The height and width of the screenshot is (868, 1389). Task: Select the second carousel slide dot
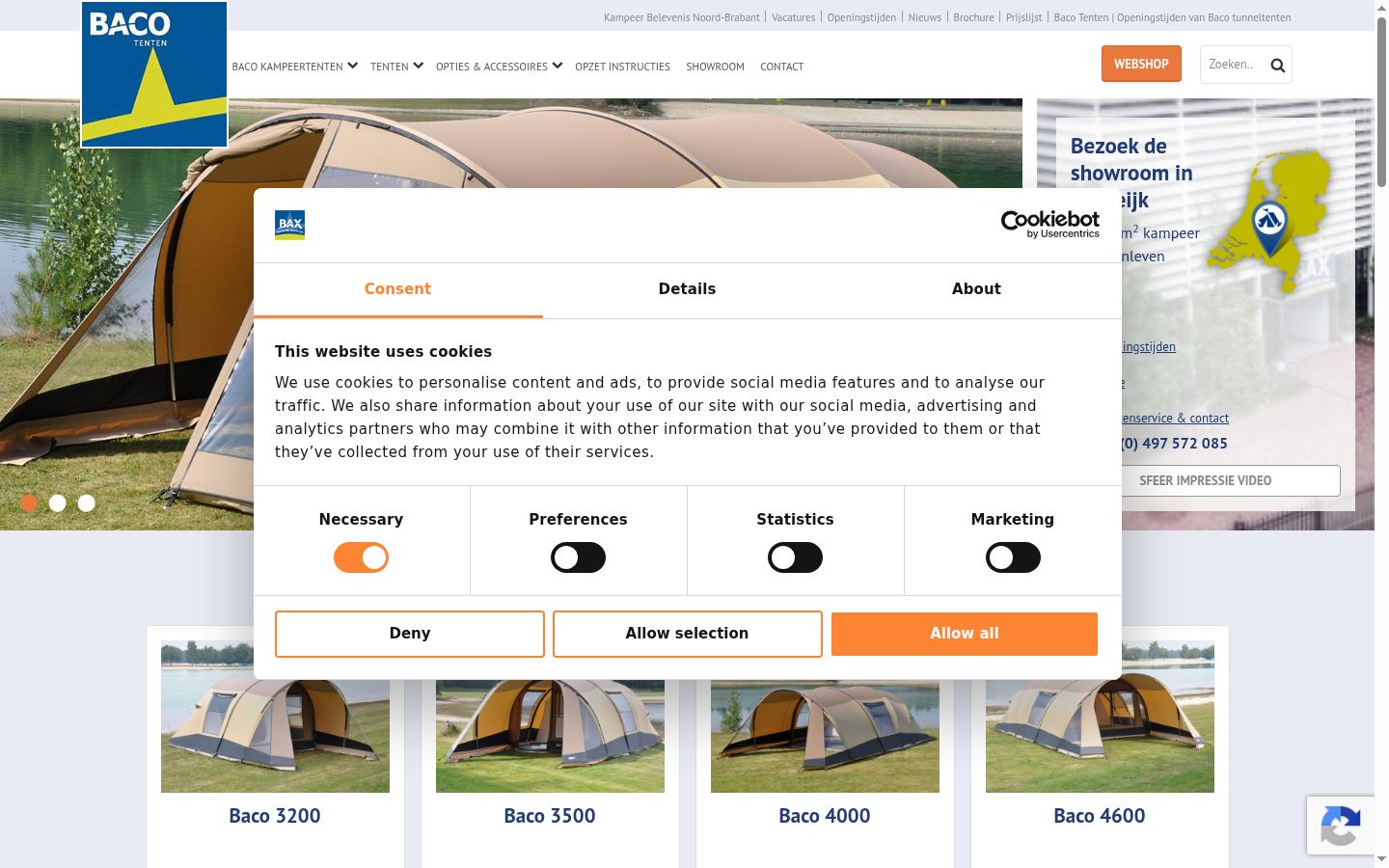click(x=58, y=503)
